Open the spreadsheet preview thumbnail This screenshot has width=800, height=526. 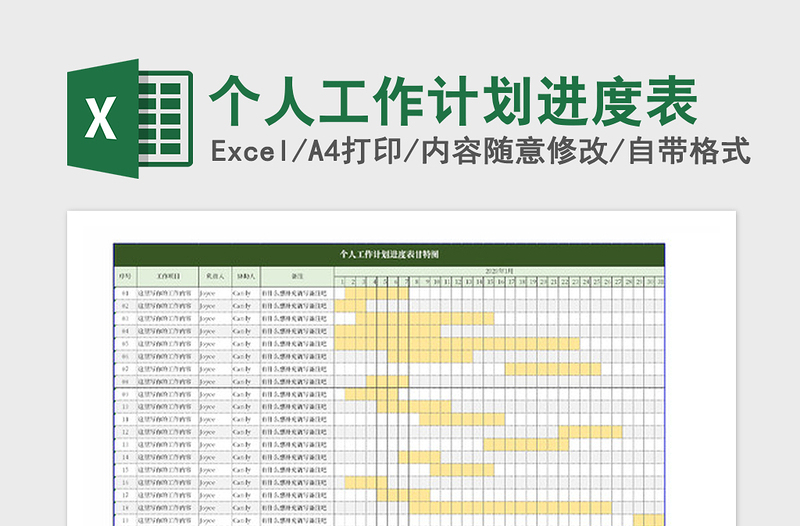(401, 368)
